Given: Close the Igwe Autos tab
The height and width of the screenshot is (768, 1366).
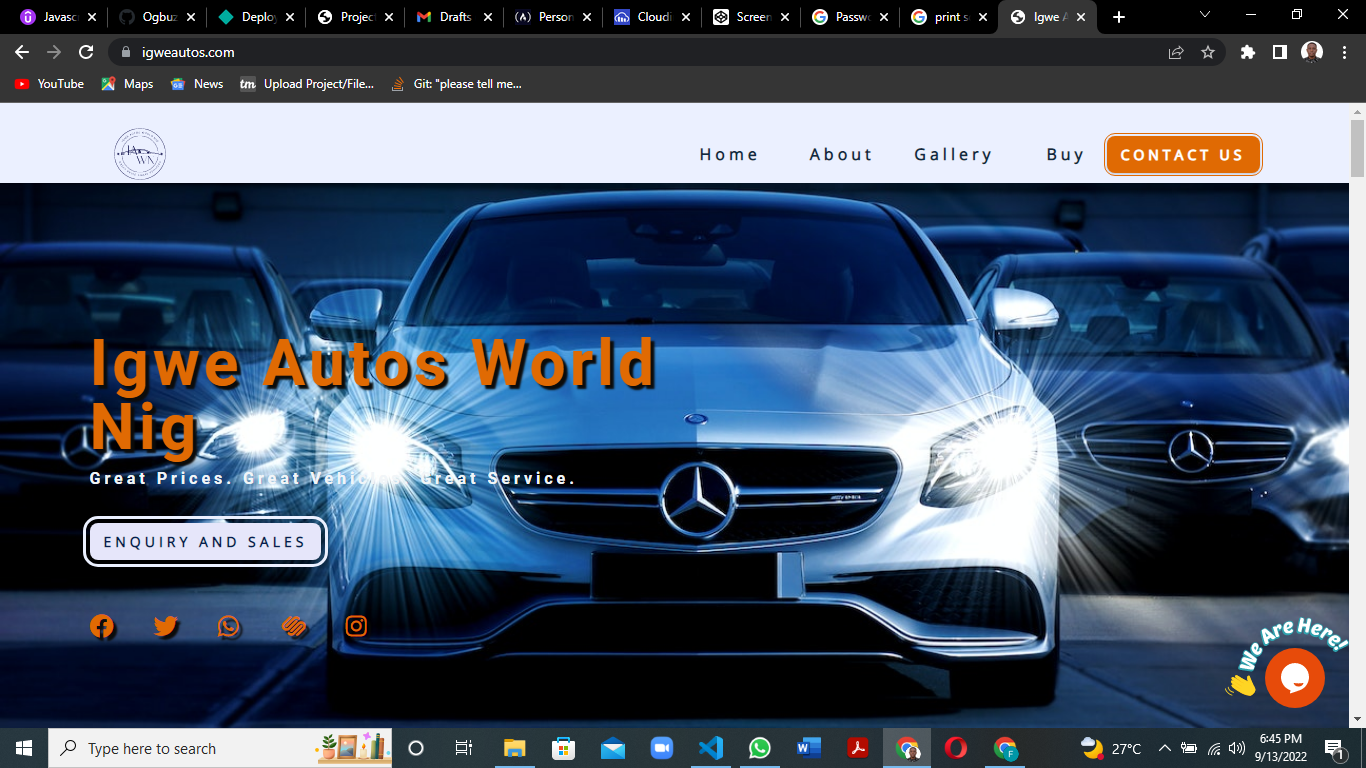Looking at the screenshot, I should pos(1081,17).
